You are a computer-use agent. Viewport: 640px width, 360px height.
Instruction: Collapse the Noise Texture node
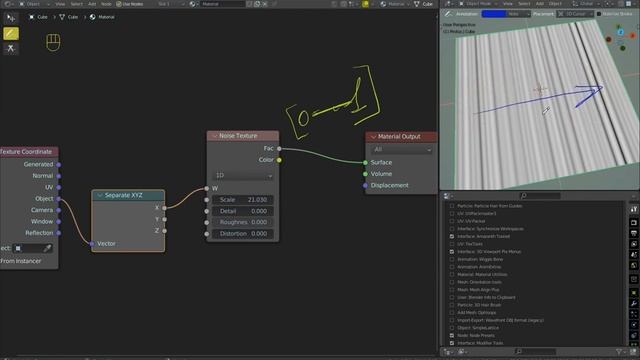(x=215, y=136)
